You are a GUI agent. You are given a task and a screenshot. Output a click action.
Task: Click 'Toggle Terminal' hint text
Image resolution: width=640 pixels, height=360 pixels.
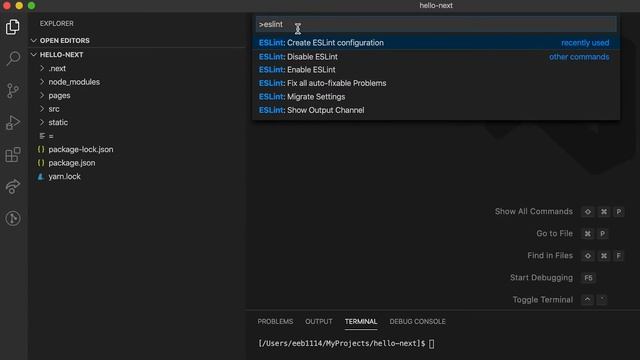[542, 300]
